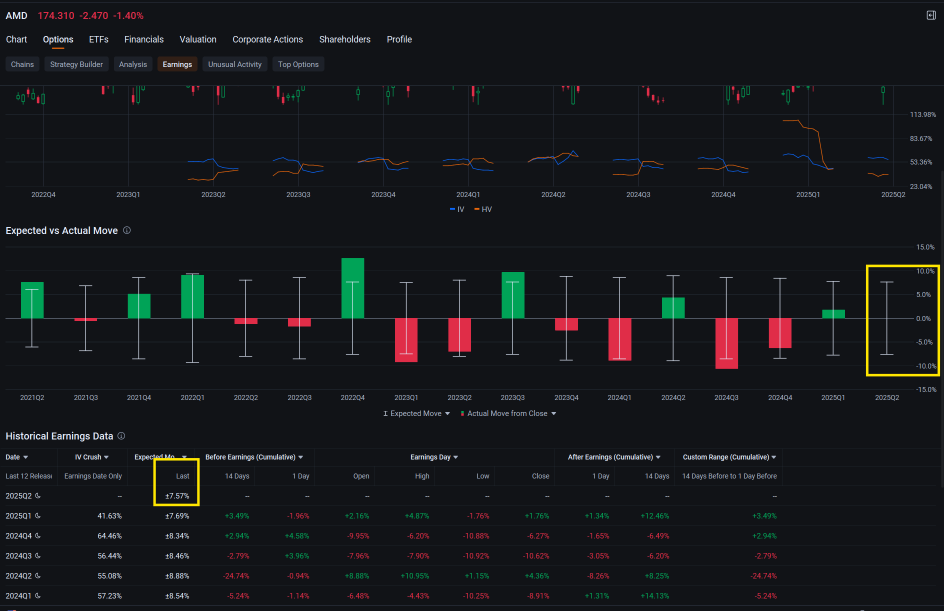Image resolution: width=944 pixels, height=611 pixels.
Task: Click the +10.95% high cell
Action: (415, 576)
